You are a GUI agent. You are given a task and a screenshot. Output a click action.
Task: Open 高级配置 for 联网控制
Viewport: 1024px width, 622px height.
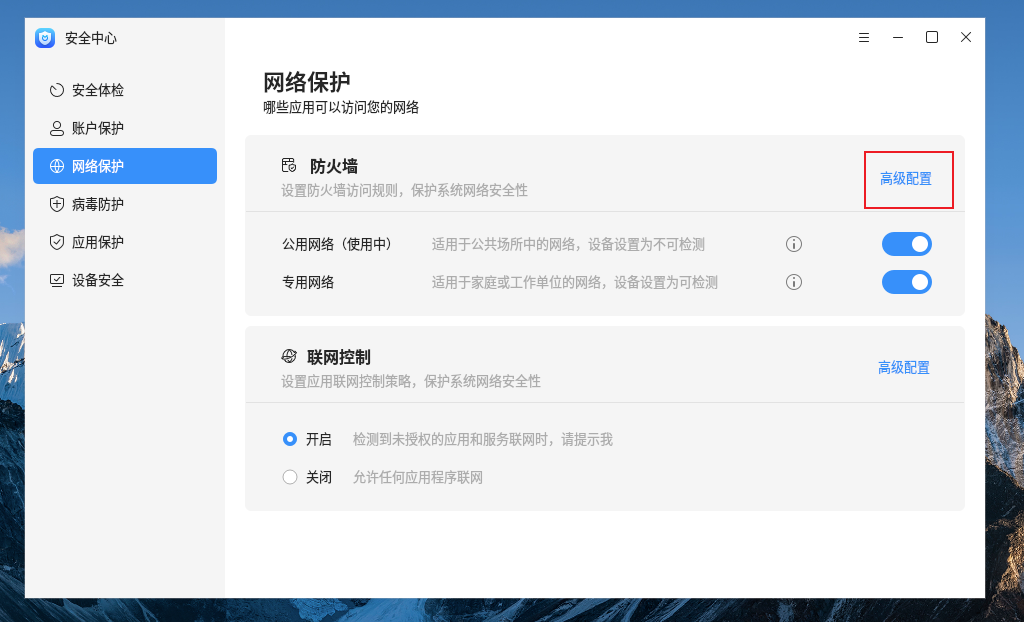(x=904, y=368)
